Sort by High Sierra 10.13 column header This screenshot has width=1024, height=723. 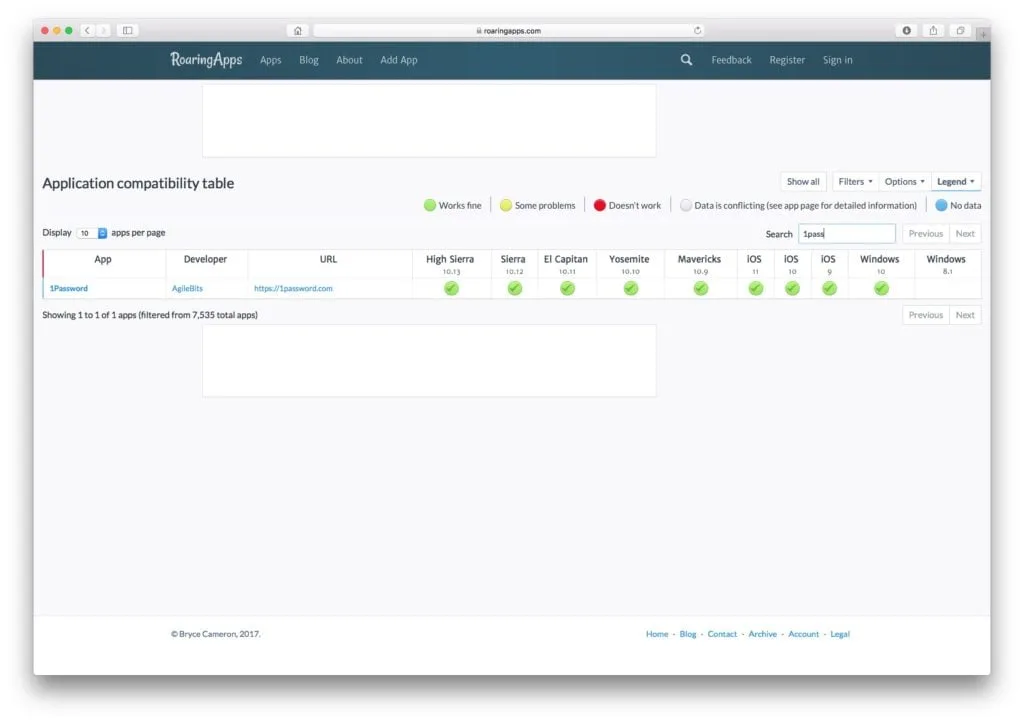click(450, 264)
